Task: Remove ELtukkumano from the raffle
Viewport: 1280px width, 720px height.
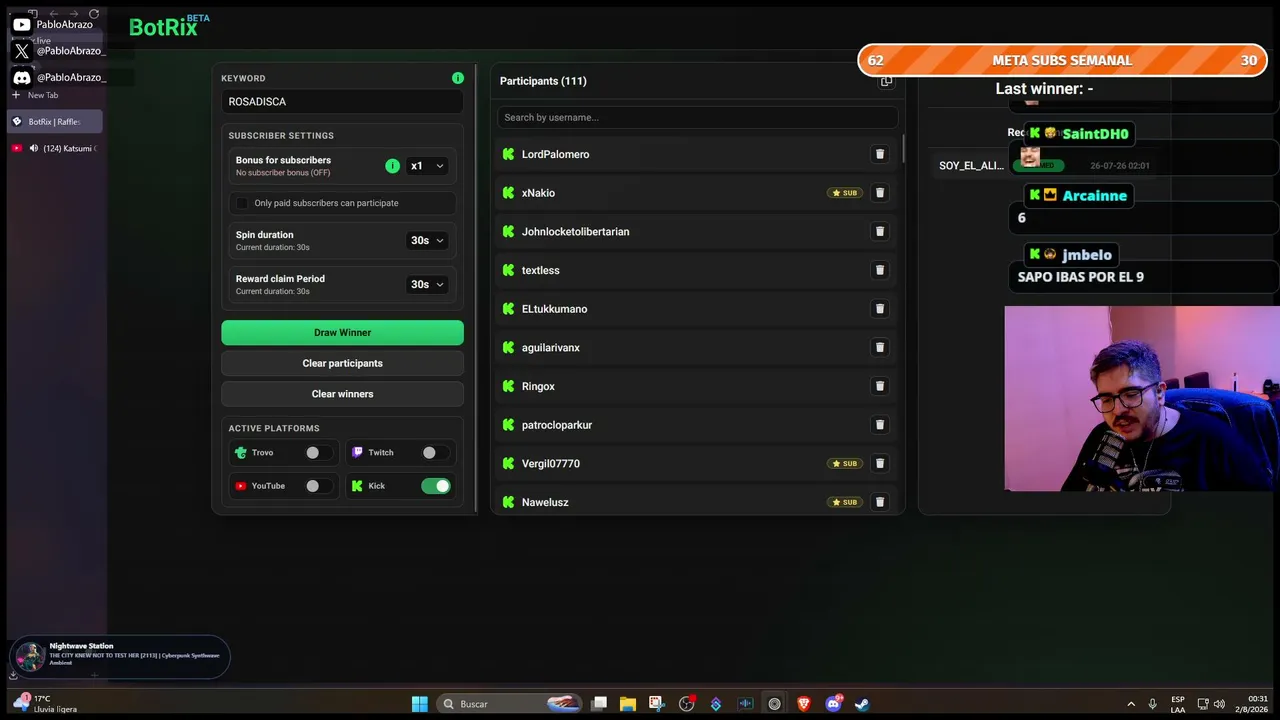Action: (880, 309)
